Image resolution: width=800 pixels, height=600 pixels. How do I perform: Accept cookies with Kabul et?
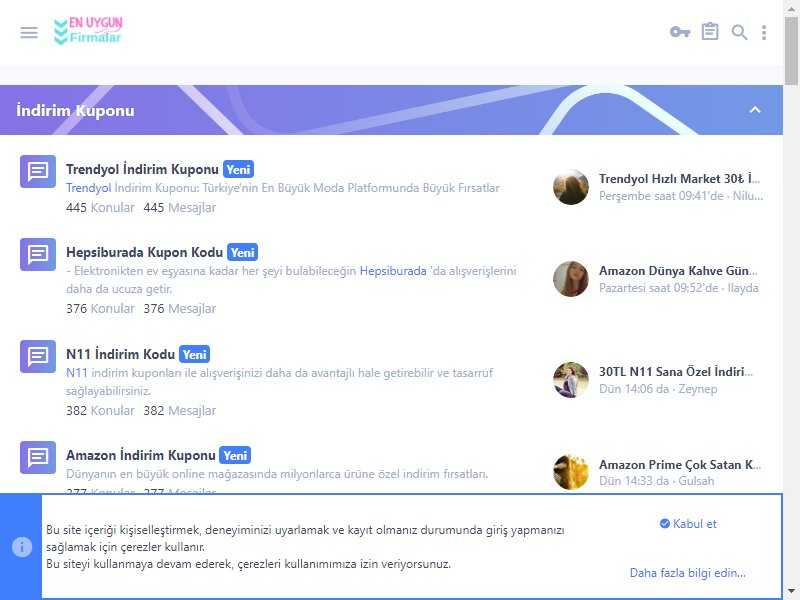(688, 524)
